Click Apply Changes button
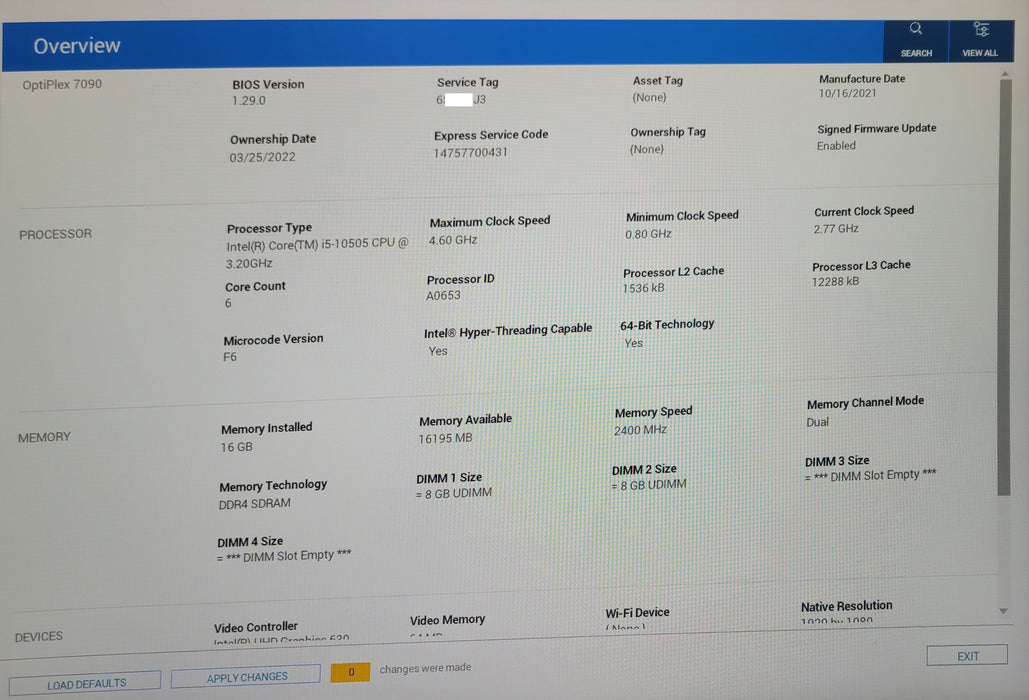 coord(246,677)
